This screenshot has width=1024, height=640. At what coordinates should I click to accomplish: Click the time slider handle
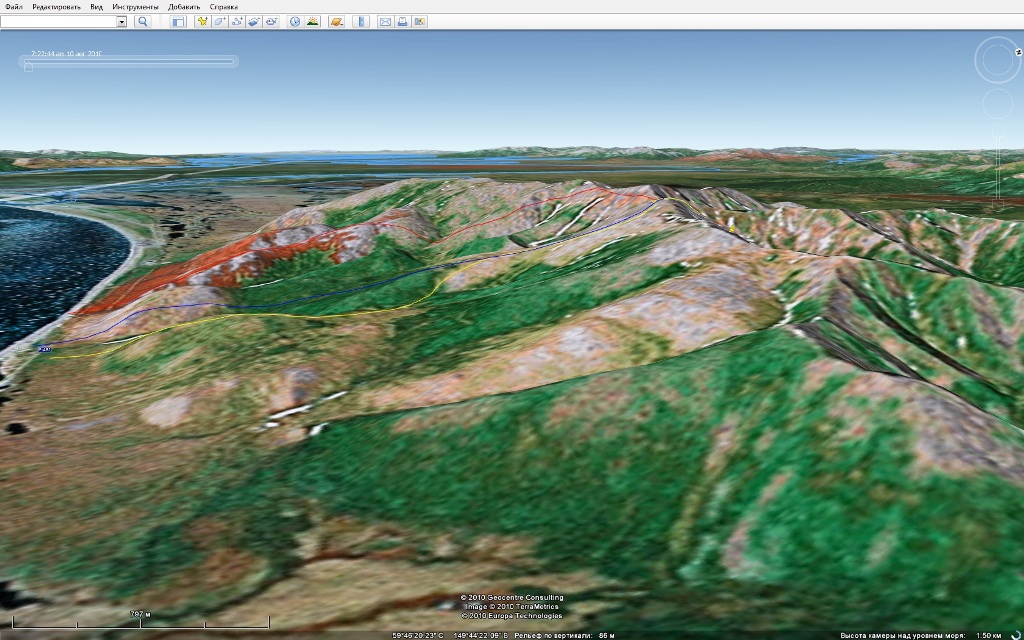pyautogui.click(x=28, y=67)
